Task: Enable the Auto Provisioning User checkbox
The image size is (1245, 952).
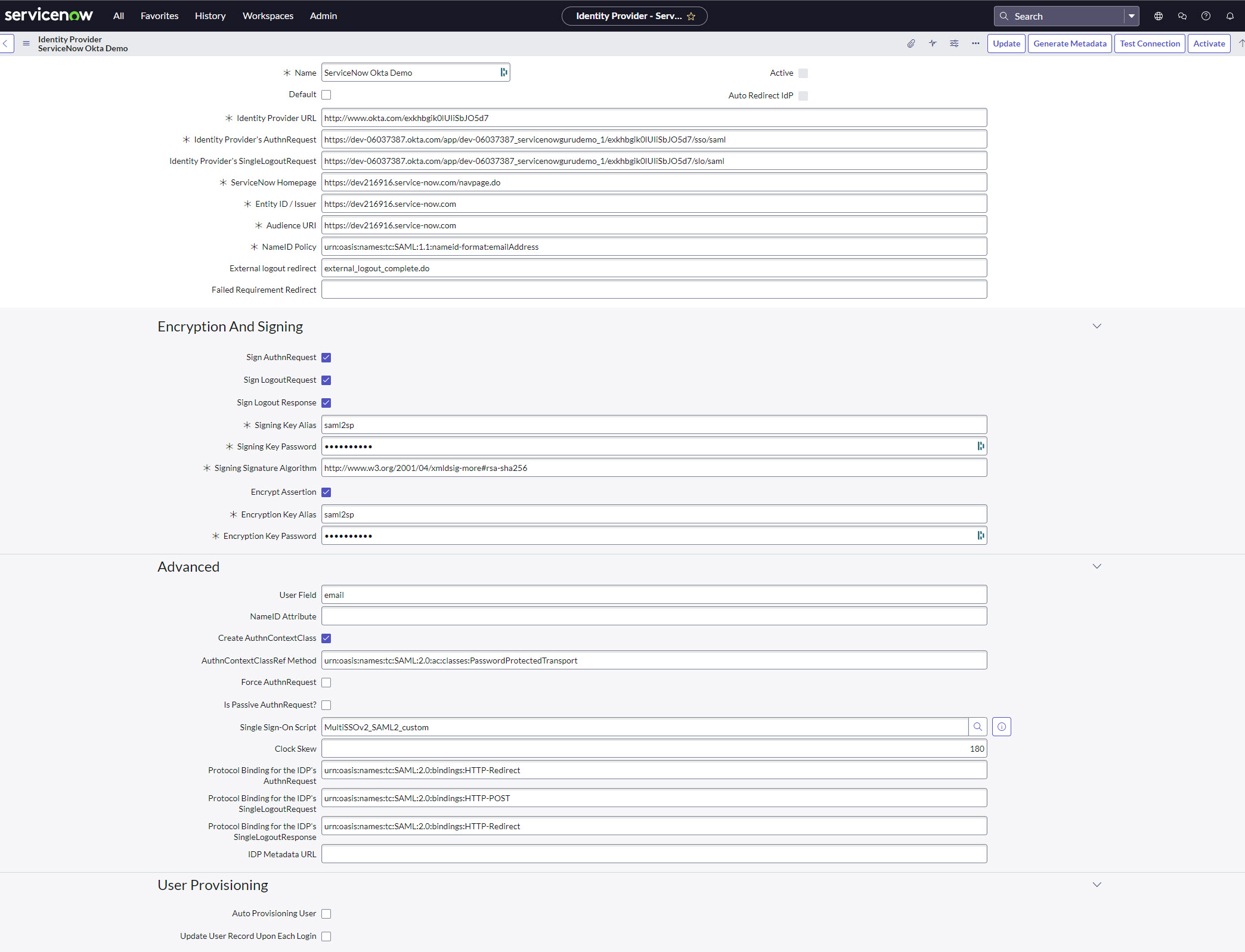Action: (x=326, y=914)
